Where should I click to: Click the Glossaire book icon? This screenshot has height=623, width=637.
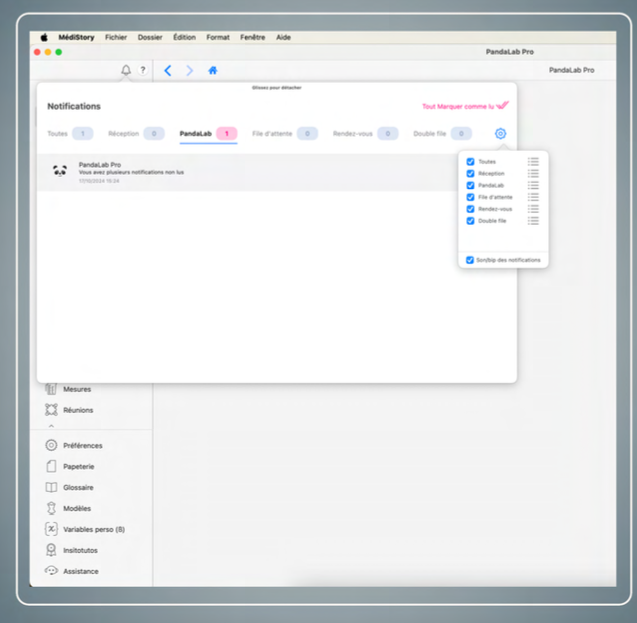point(51,487)
